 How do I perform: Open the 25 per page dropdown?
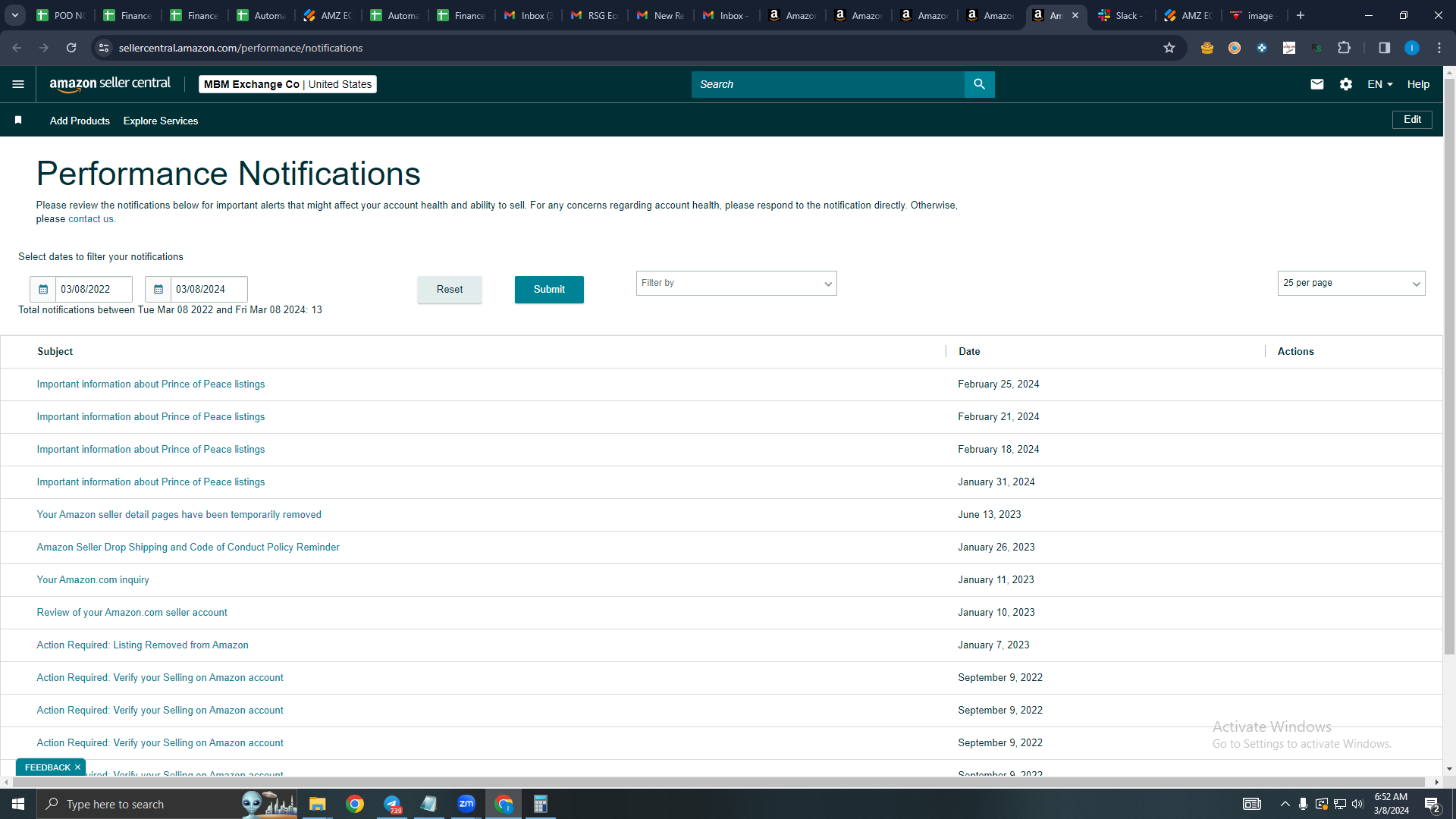1351,283
